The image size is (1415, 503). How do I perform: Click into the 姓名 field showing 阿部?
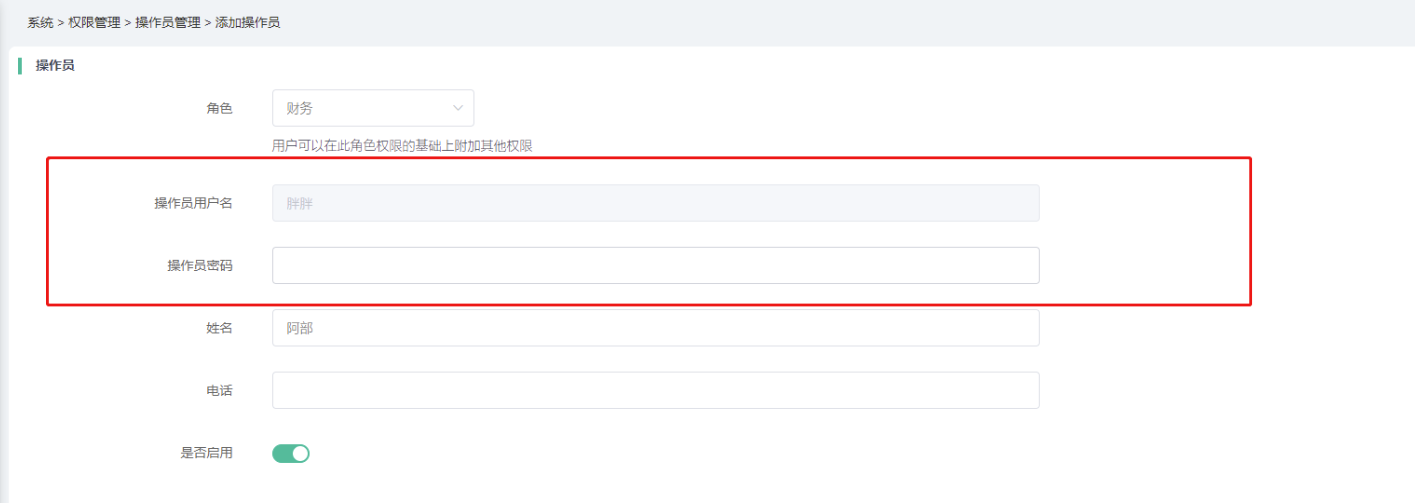point(655,328)
